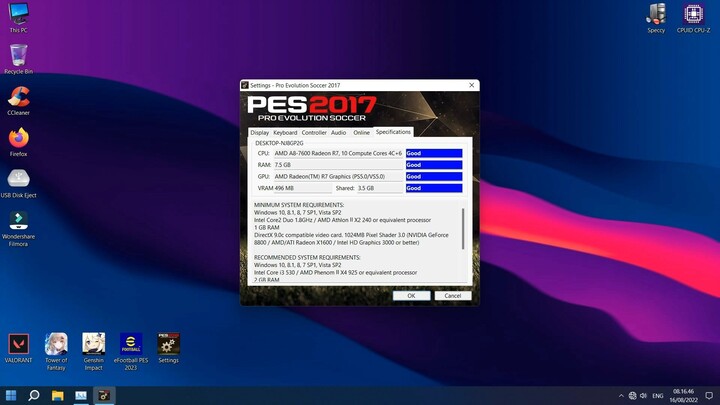Click the MINIMUM SYSTEM REQUIREMENTS heading
720x405 pixels.
pyautogui.click(x=299, y=205)
